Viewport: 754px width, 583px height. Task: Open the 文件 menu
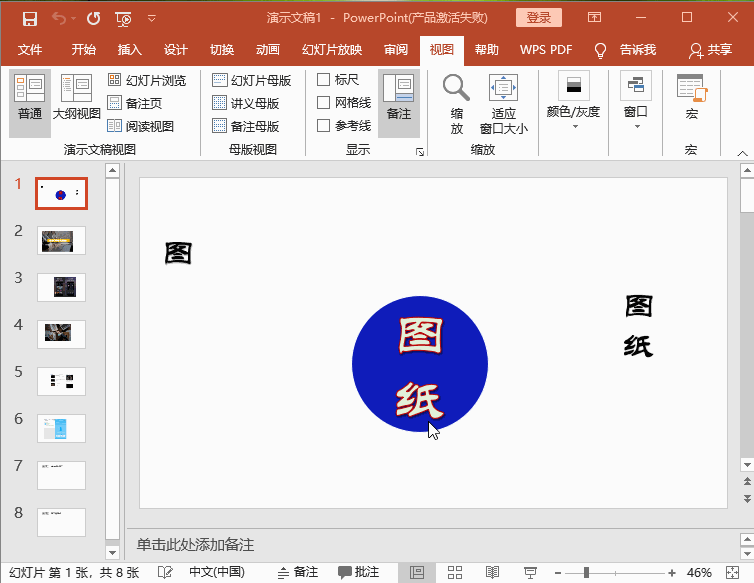pos(30,50)
